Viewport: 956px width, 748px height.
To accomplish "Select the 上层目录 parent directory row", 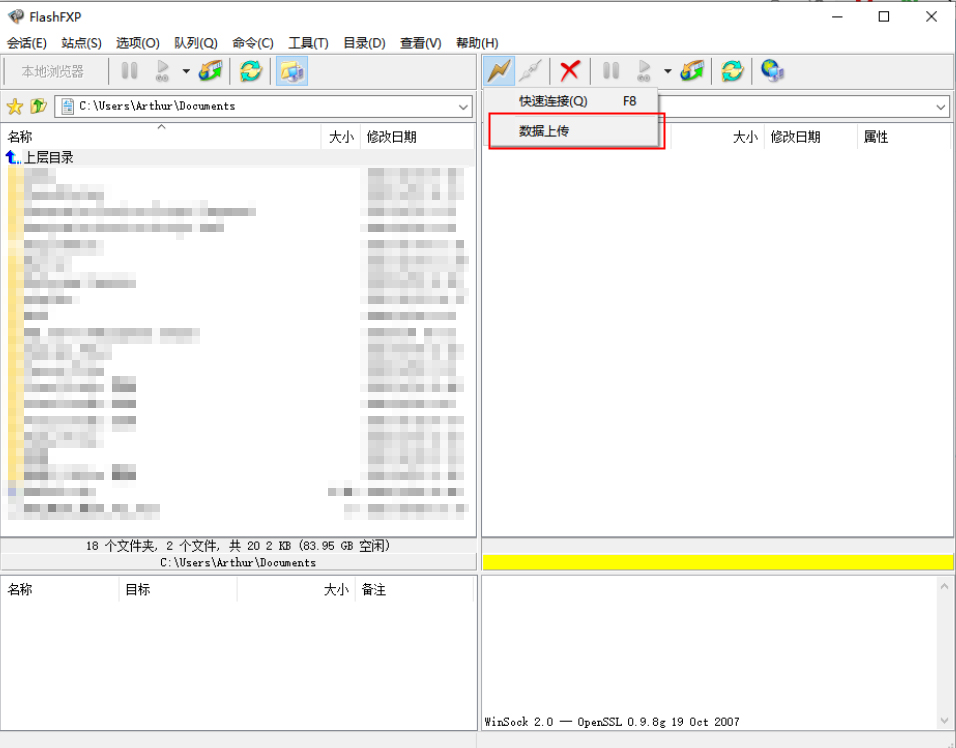I will click(x=239, y=157).
